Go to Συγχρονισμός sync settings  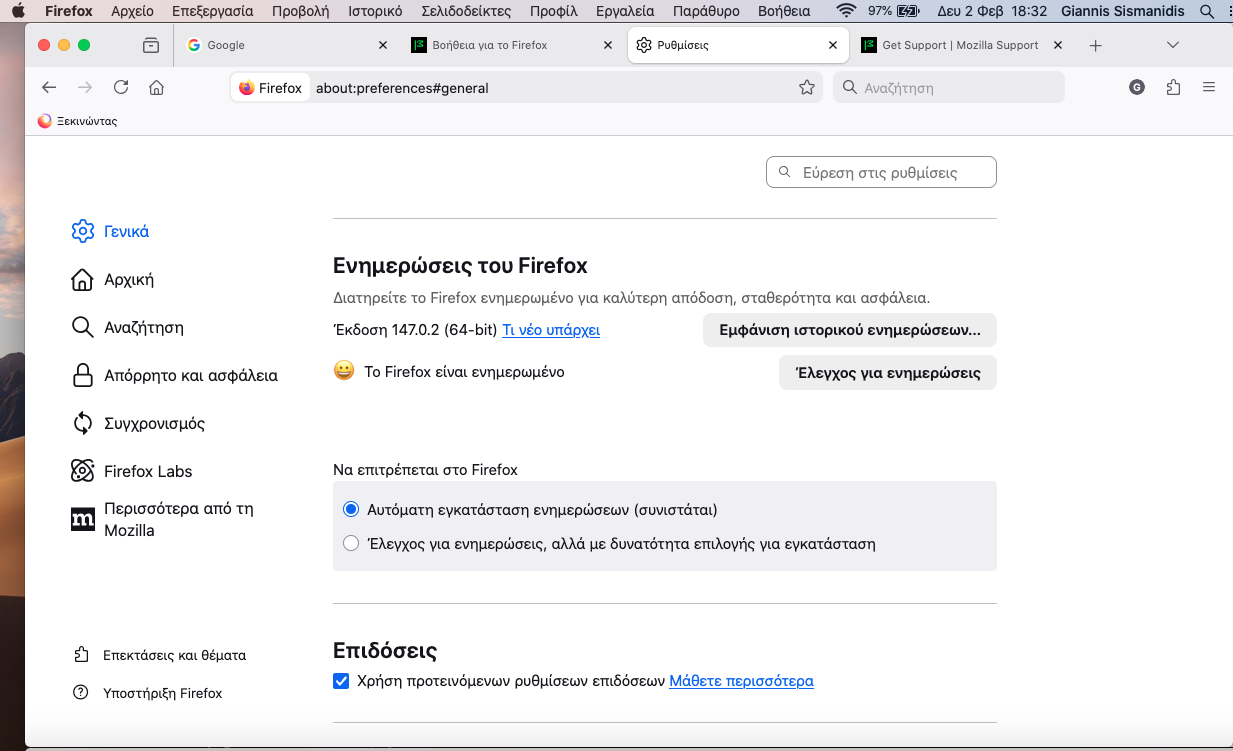(154, 423)
